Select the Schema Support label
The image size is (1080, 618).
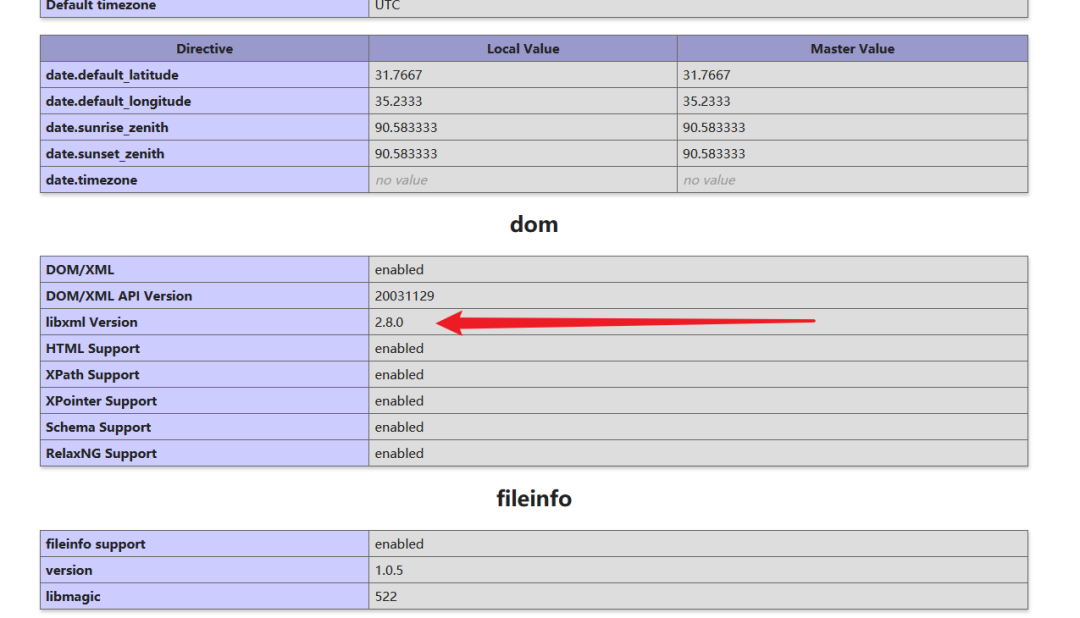click(x=98, y=427)
